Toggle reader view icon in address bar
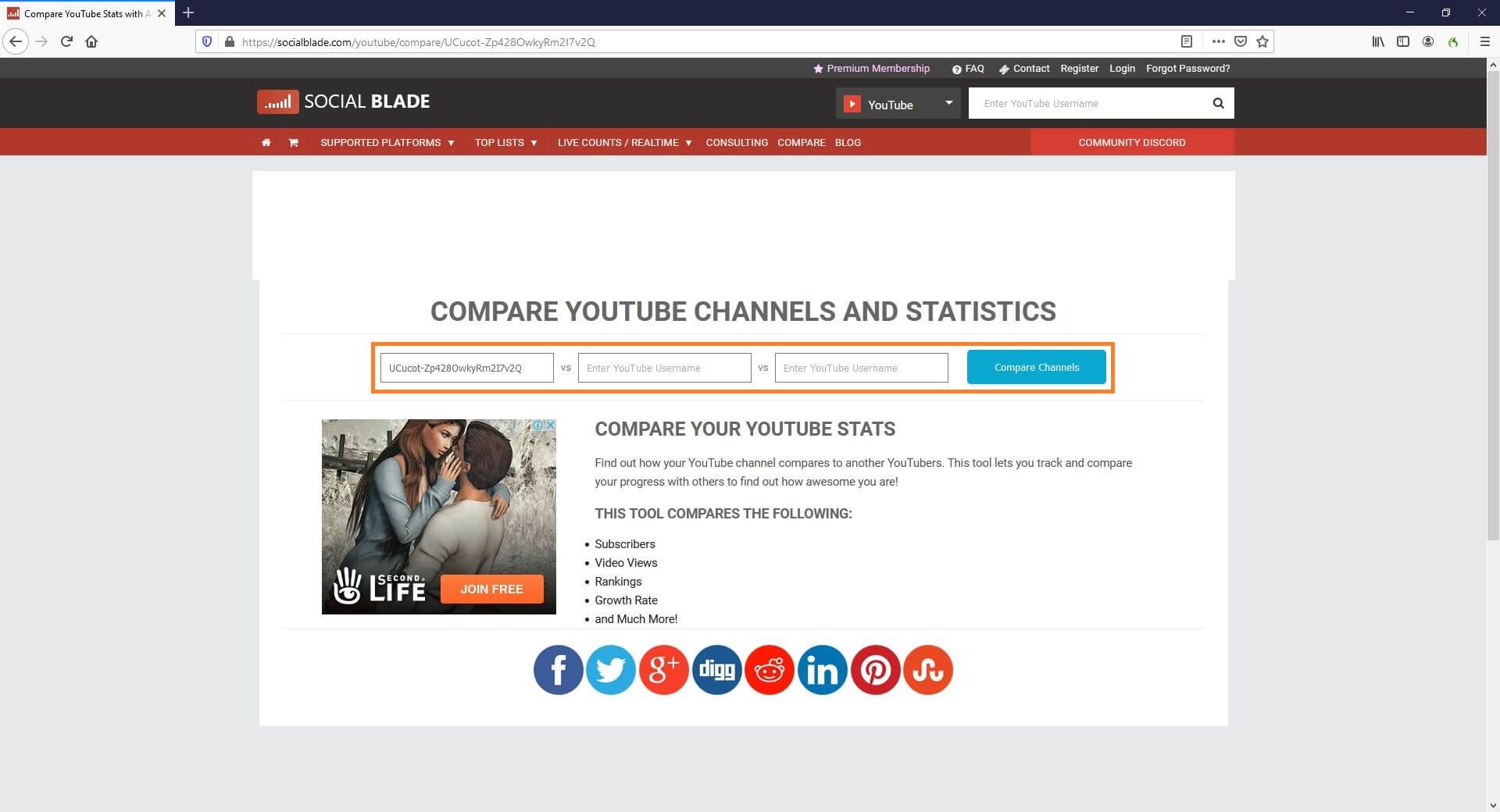Viewport: 1500px width, 812px height. (x=1186, y=41)
